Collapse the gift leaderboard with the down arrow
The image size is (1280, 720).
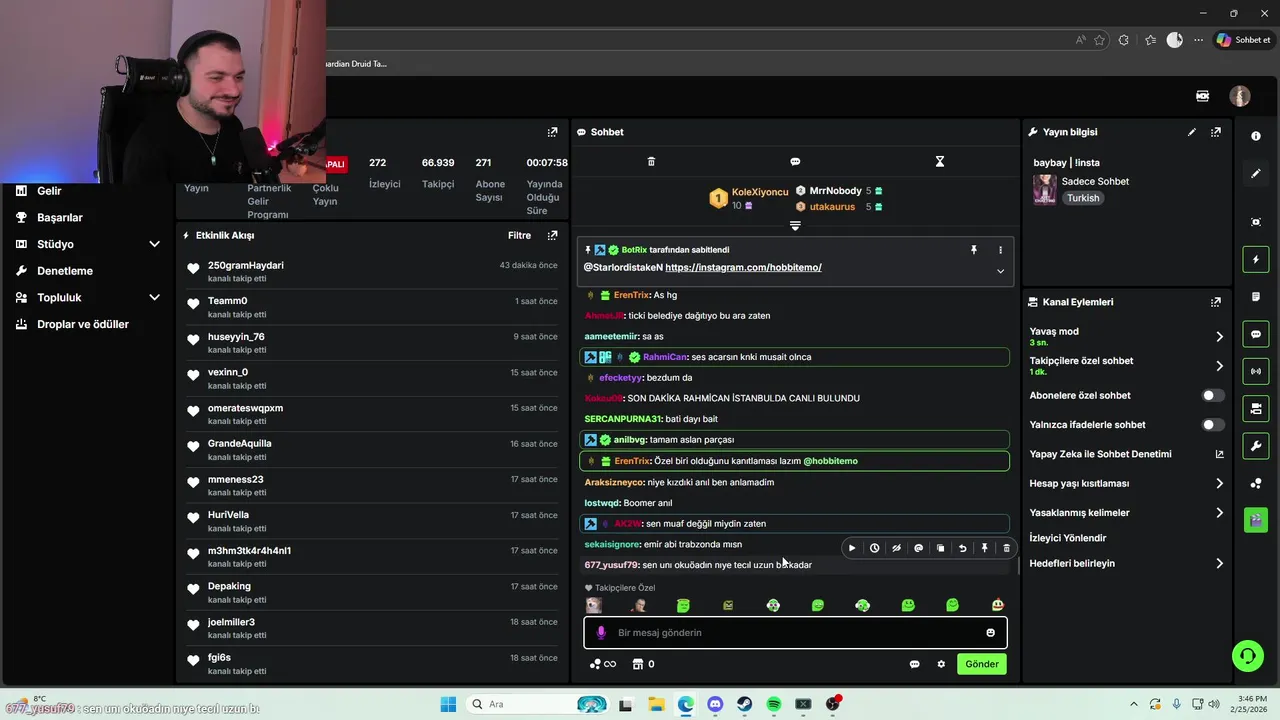pyautogui.click(x=795, y=226)
